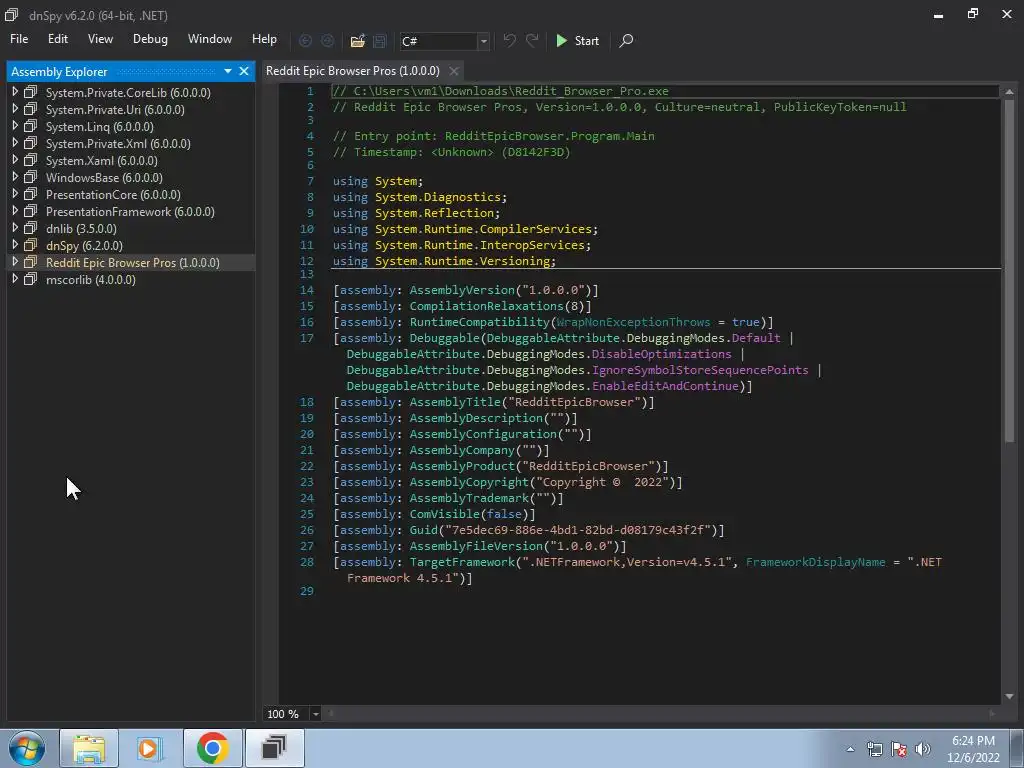Select System.Xaml (6.0.0.0) assembly
The height and width of the screenshot is (768, 1024).
click(101, 161)
